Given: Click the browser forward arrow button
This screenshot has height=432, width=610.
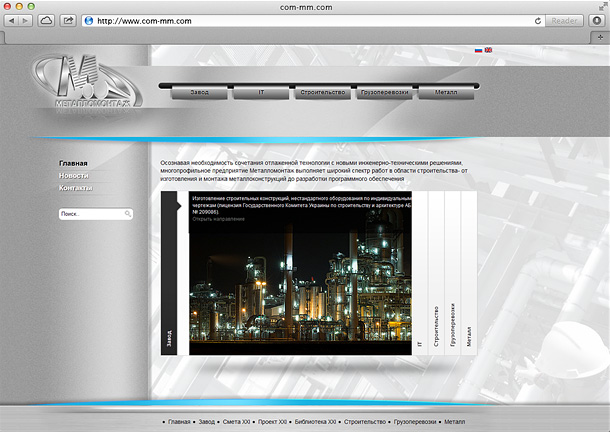Looking at the screenshot, I should click(26, 21).
